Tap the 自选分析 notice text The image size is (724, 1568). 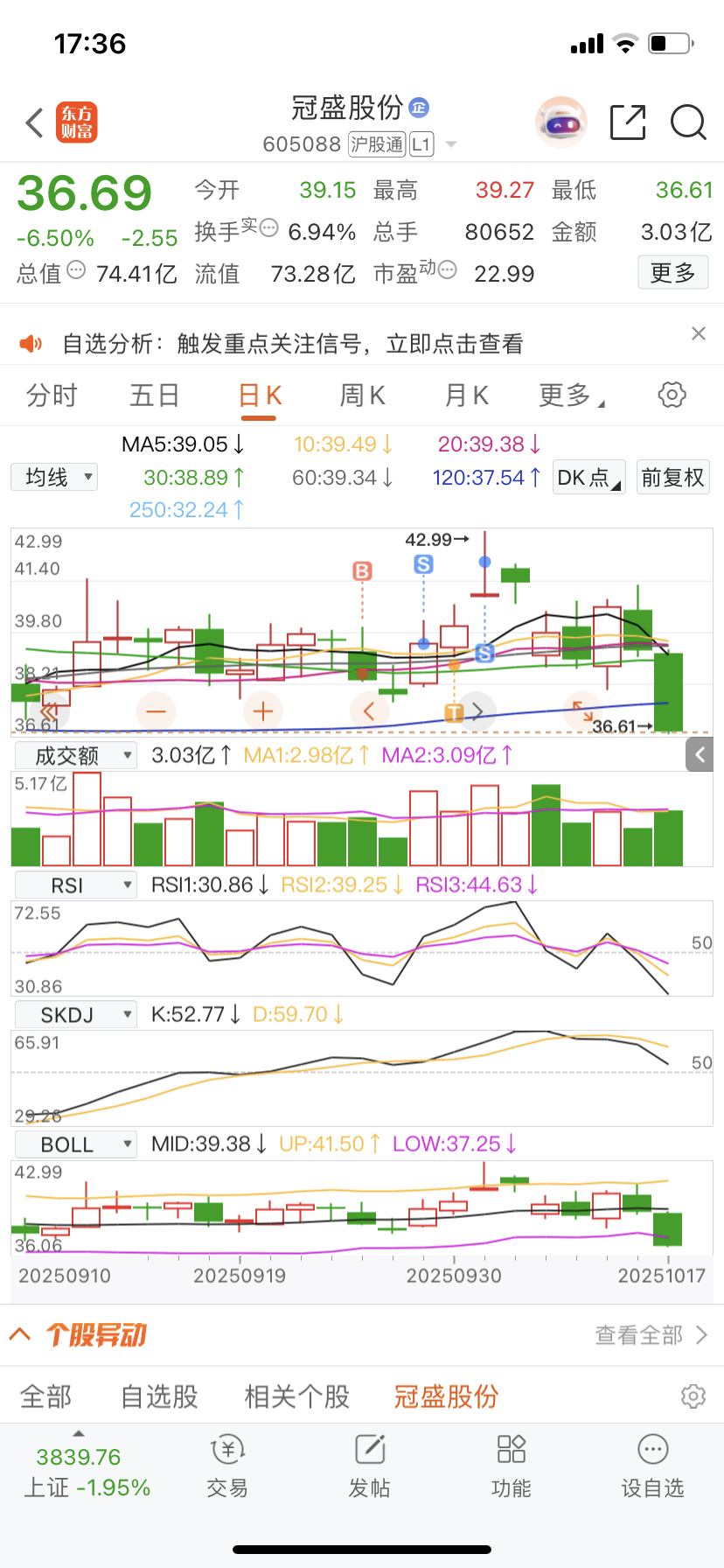(x=293, y=344)
